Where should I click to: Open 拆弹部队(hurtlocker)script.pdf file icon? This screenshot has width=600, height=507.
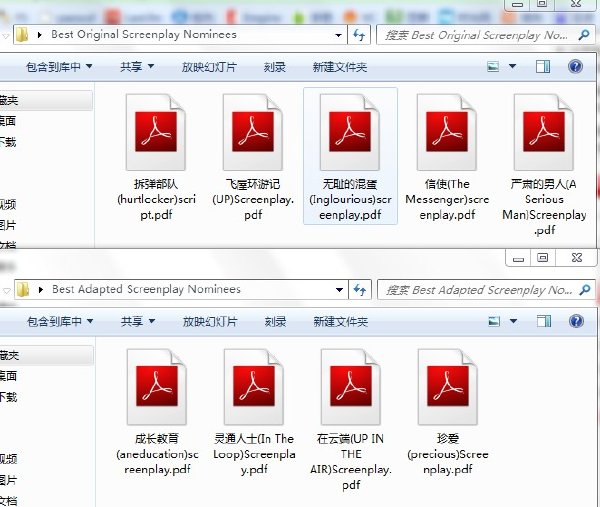pos(156,132)
